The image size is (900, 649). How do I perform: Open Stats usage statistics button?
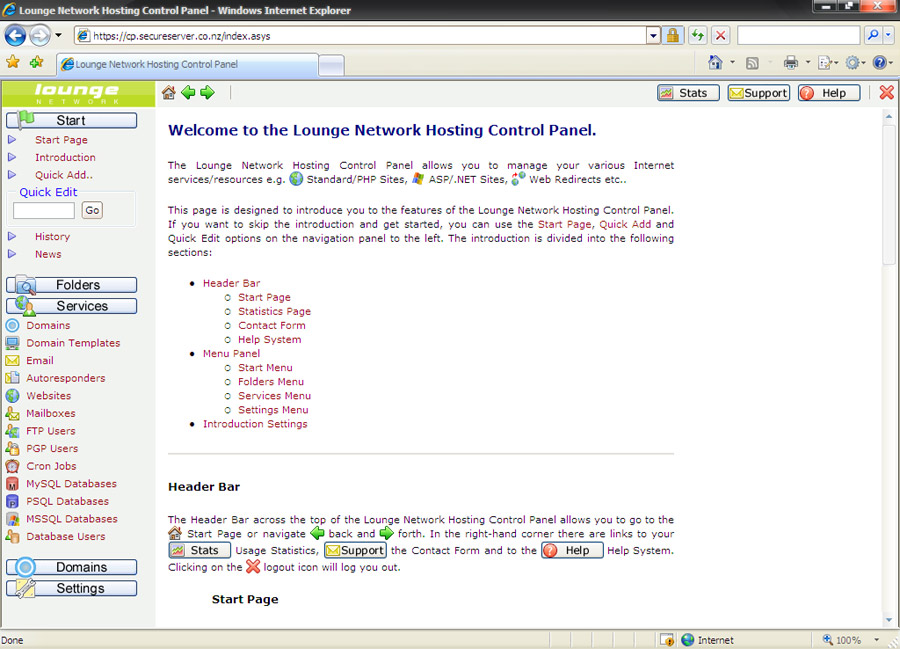pos(688,93)
